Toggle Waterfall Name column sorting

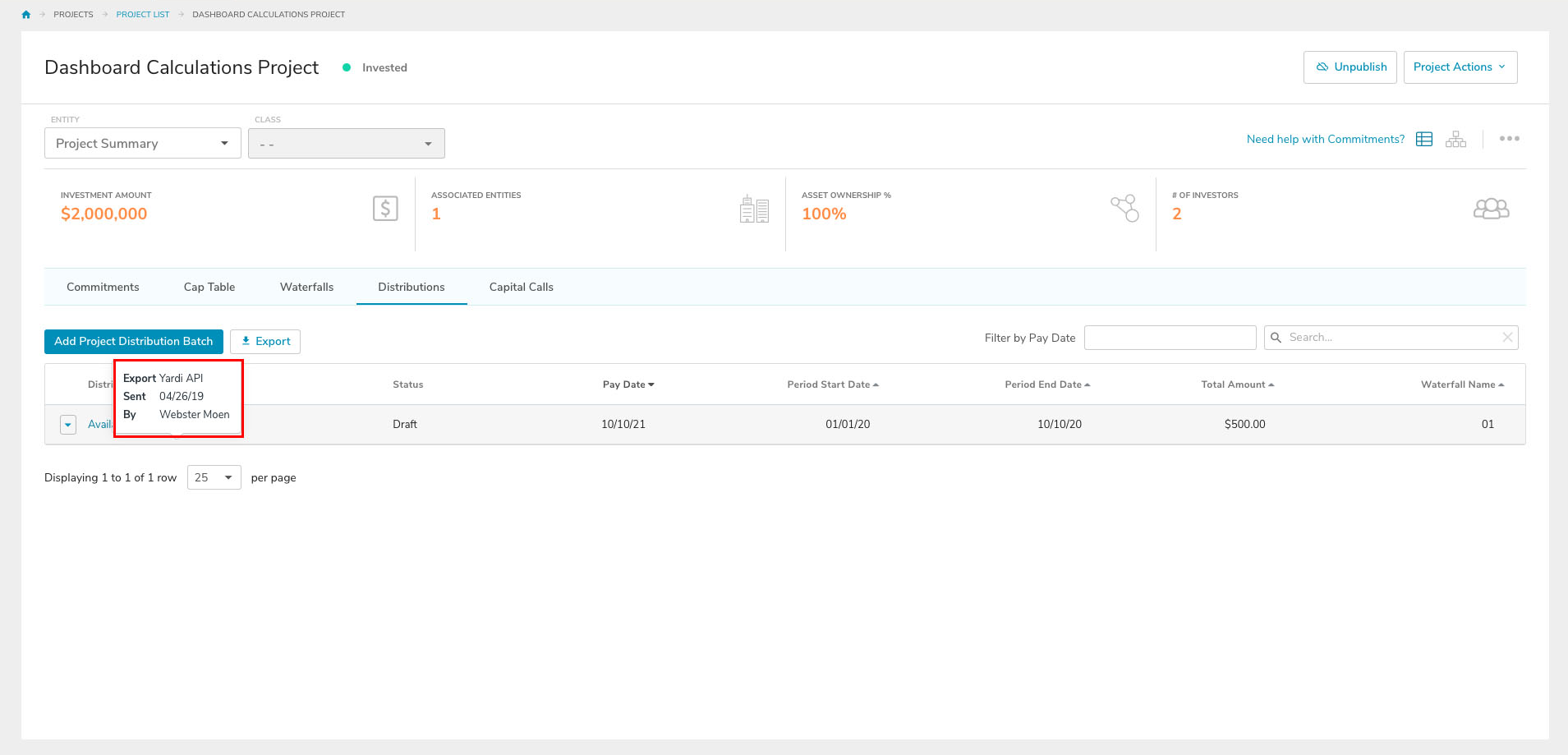tap(1461, 384)
